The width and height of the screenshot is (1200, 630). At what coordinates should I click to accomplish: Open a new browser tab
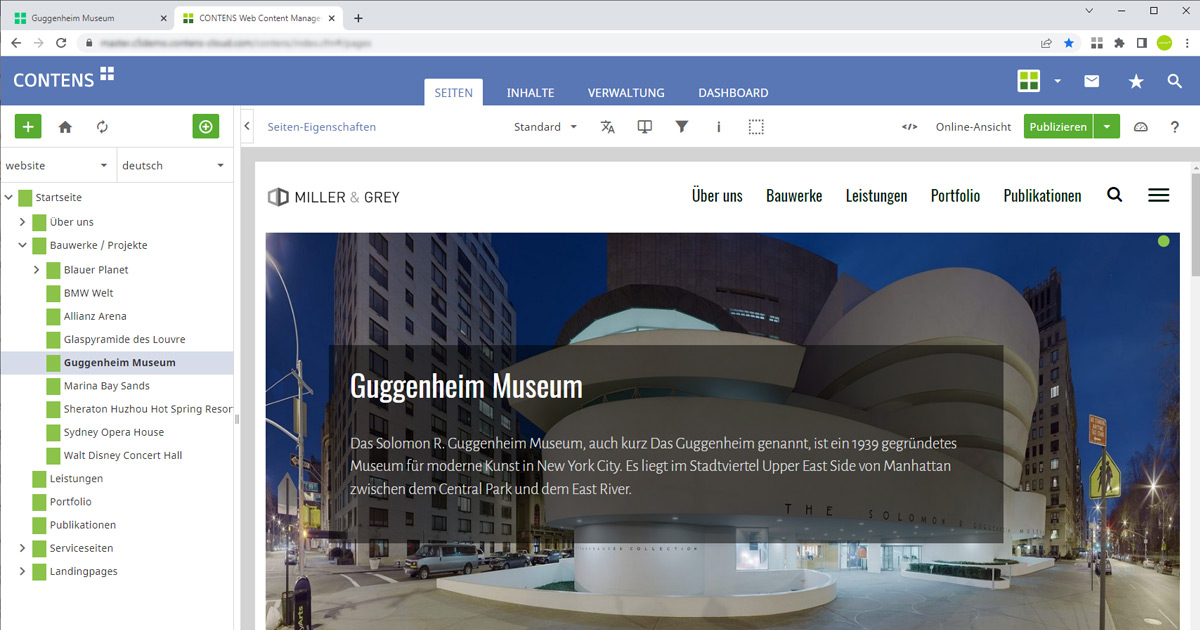tap(359, 18)
